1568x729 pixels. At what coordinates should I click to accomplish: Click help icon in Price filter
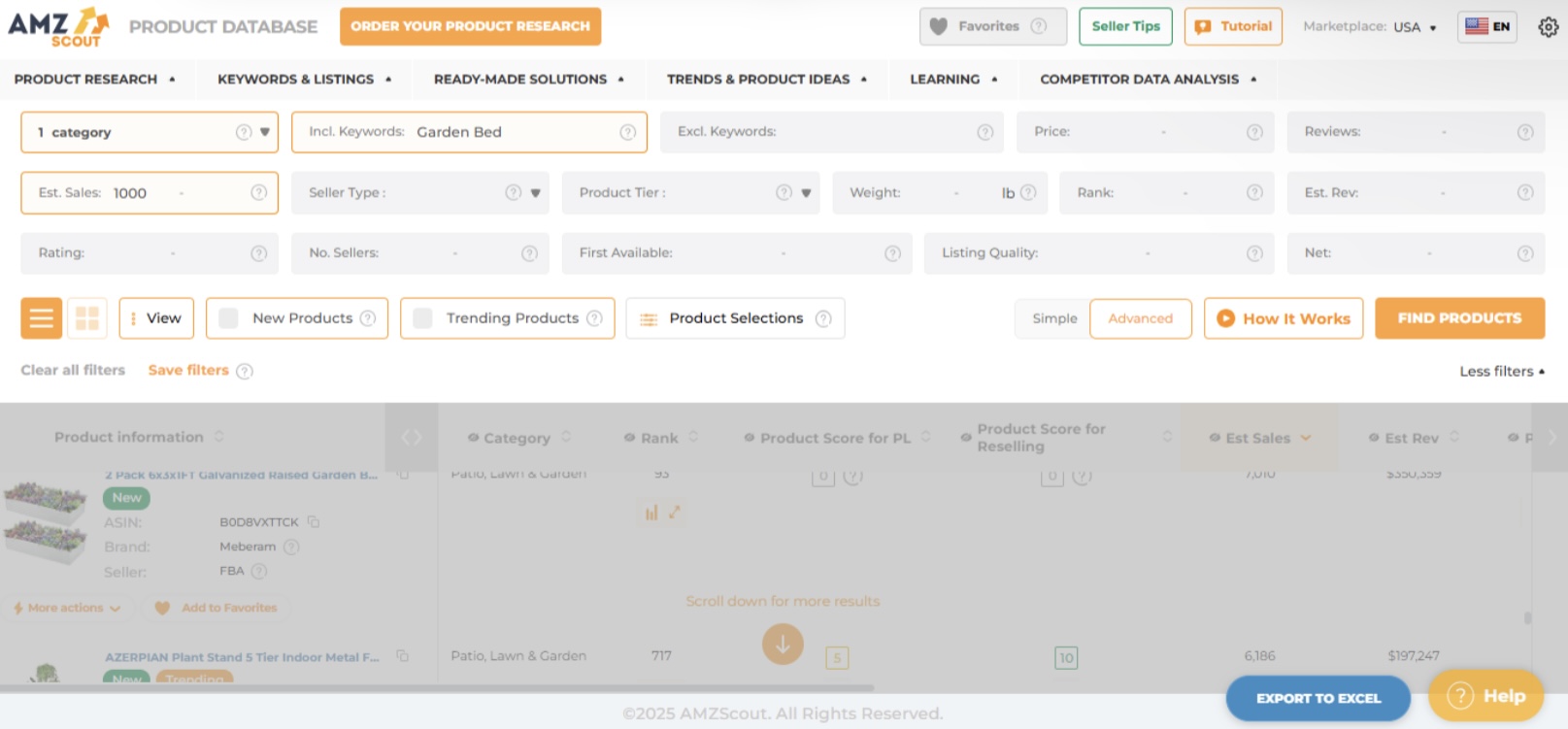tap(1254, 132)
